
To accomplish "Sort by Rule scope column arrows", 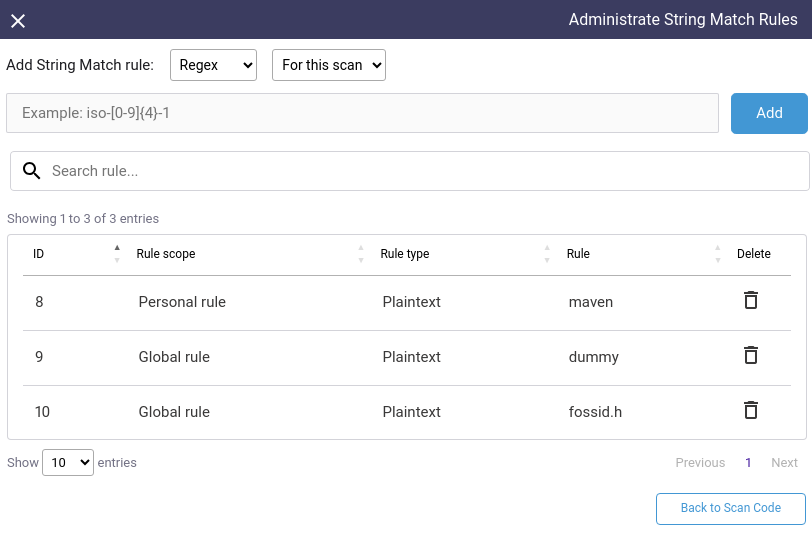I will pyautogui.click(x=361, y=254).
